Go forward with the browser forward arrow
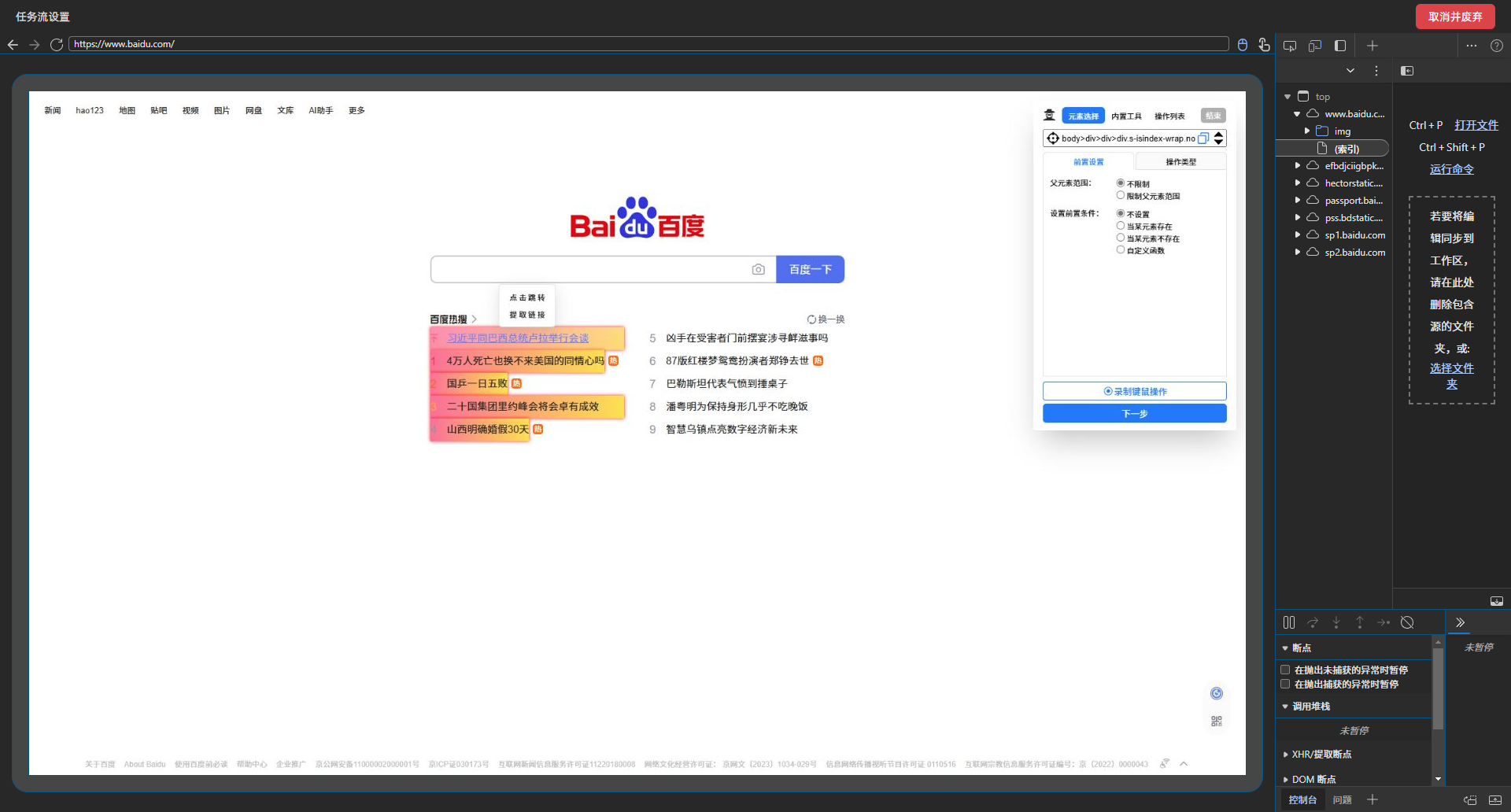Viewport: 1511px width, 812px height. (35, 45)
